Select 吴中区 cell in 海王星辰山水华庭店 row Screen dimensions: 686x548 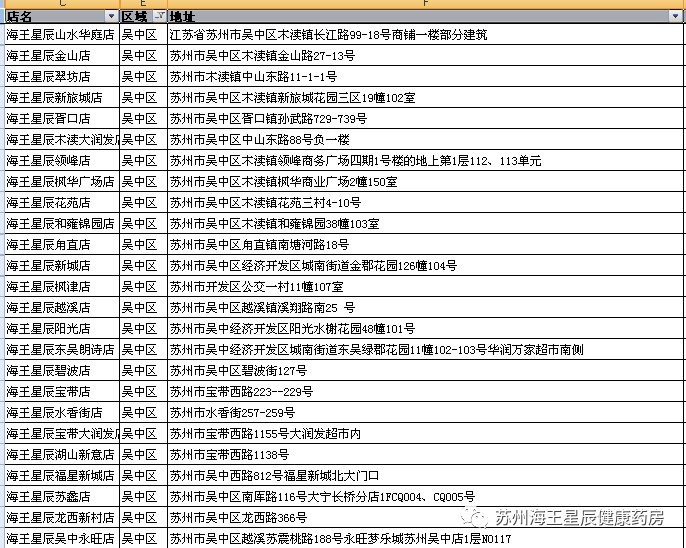pyautogui.click(x=144, y=35)
